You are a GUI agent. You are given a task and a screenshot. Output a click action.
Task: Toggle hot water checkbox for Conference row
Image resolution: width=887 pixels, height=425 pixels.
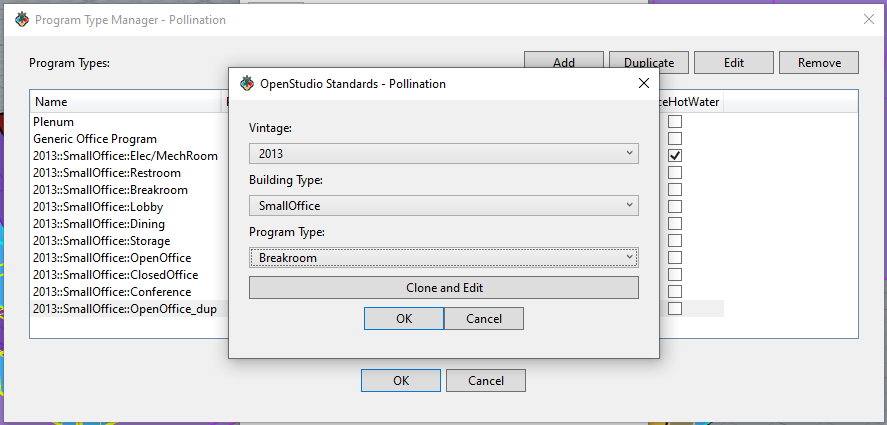[x=675, y=291]
